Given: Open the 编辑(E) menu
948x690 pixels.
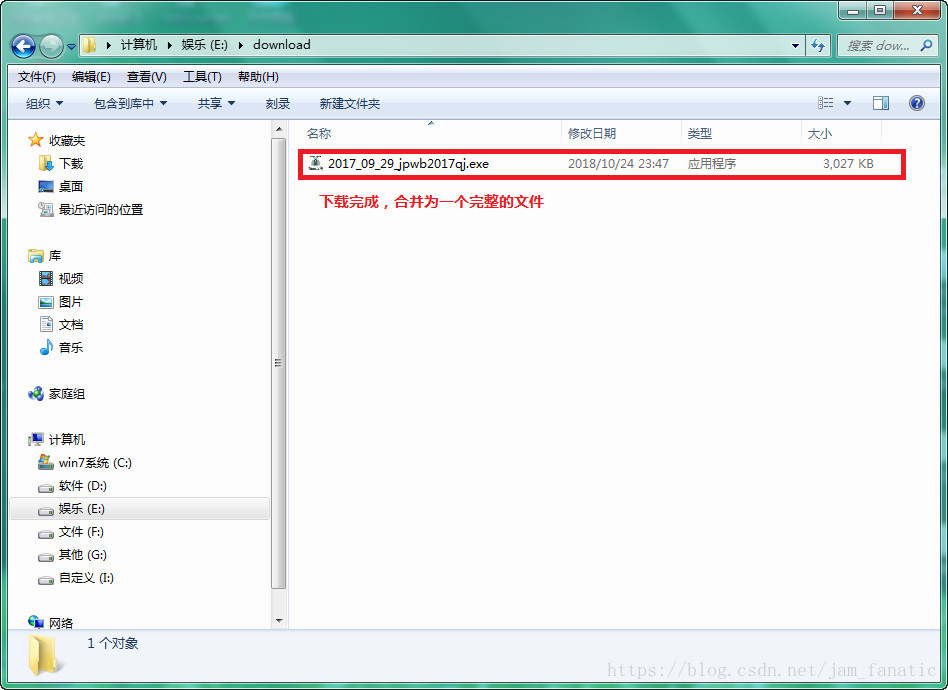Looking at the screenshot, I should click(91, 77).
